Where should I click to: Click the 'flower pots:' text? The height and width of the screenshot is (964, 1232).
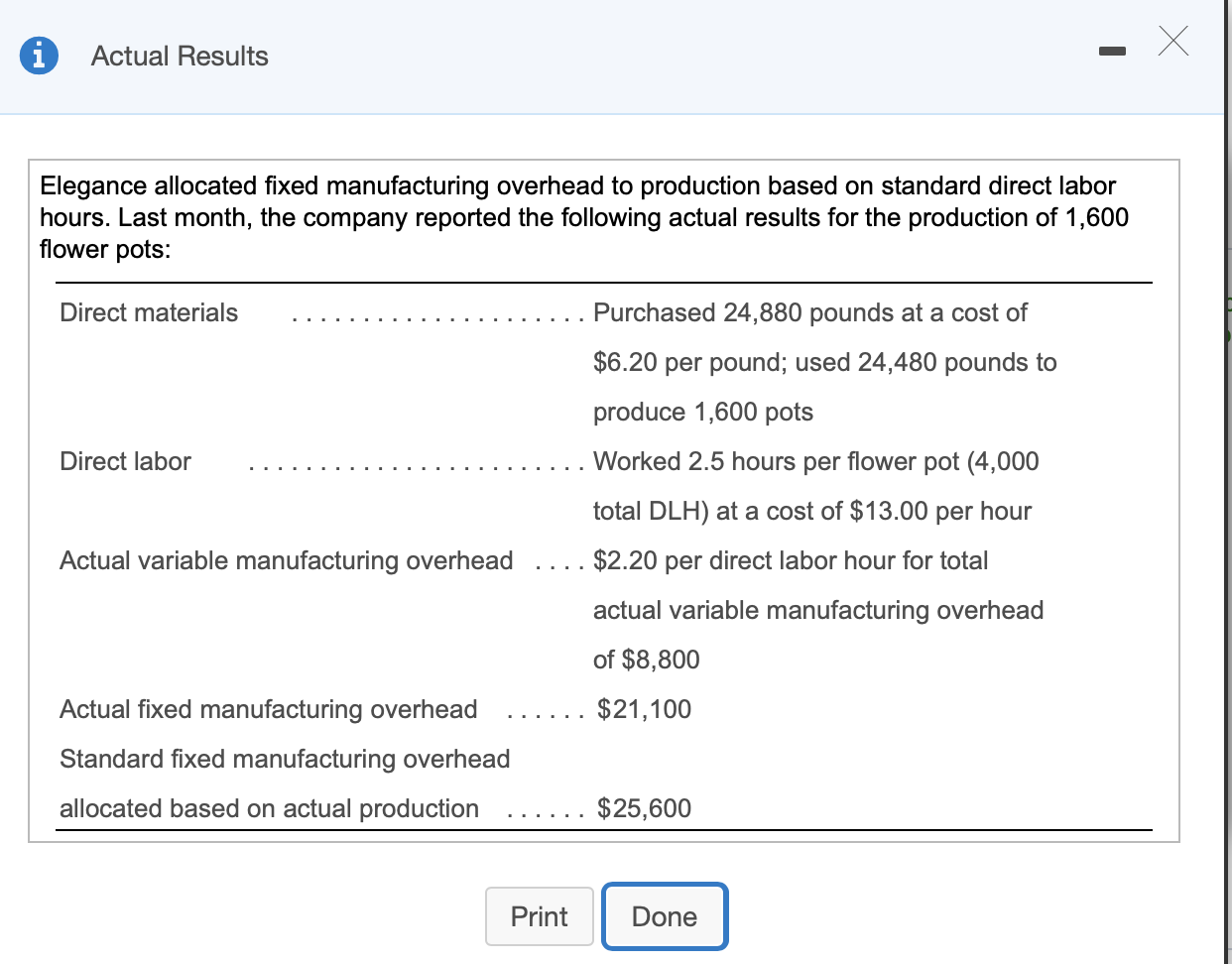coord(105,249)
